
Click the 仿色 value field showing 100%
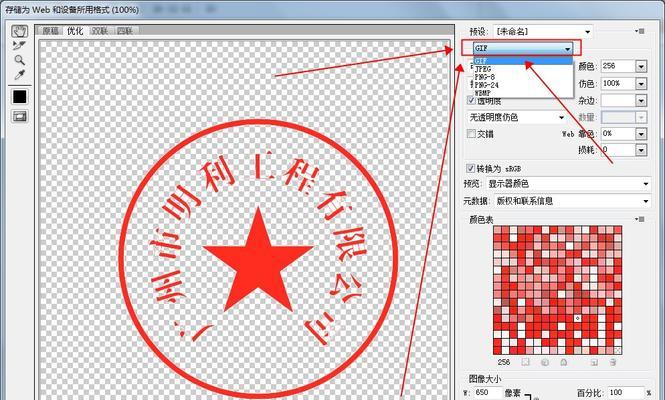click(x=618, y=84)
